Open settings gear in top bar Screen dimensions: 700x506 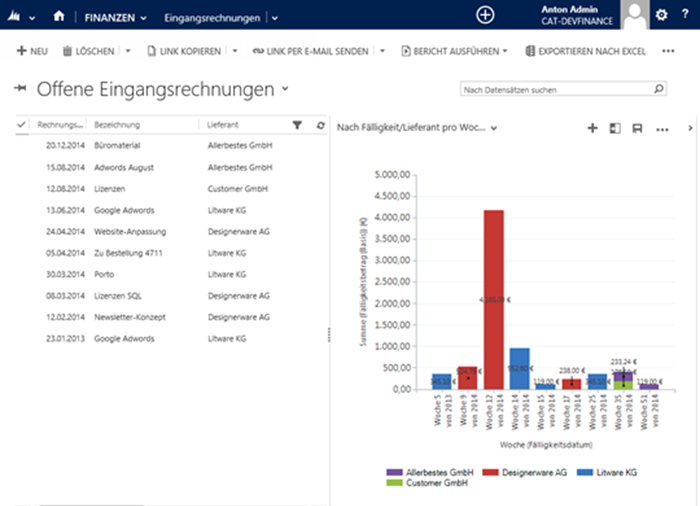tap(661, 15)
